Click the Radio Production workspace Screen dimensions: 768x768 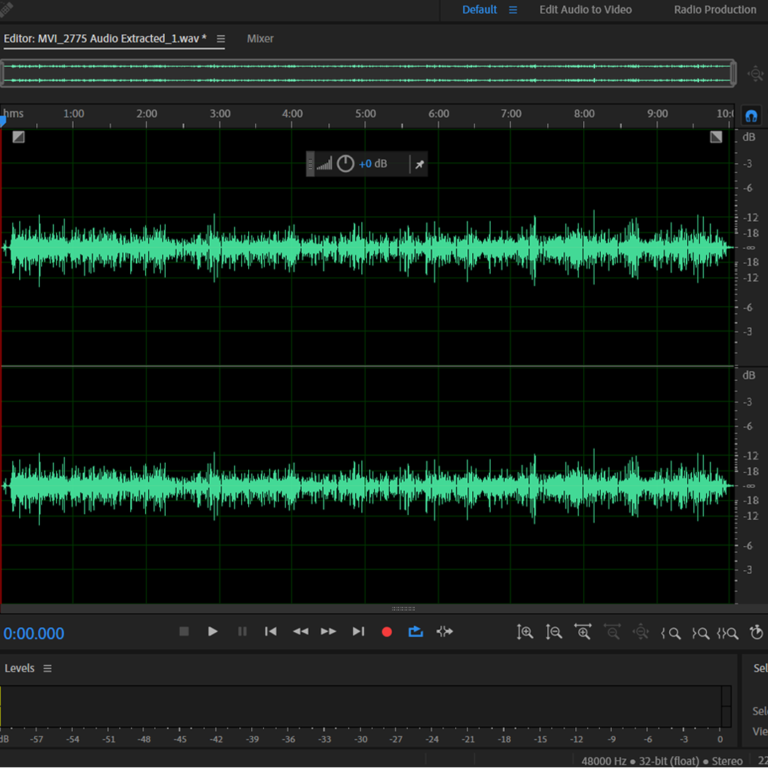coord(714,10)
